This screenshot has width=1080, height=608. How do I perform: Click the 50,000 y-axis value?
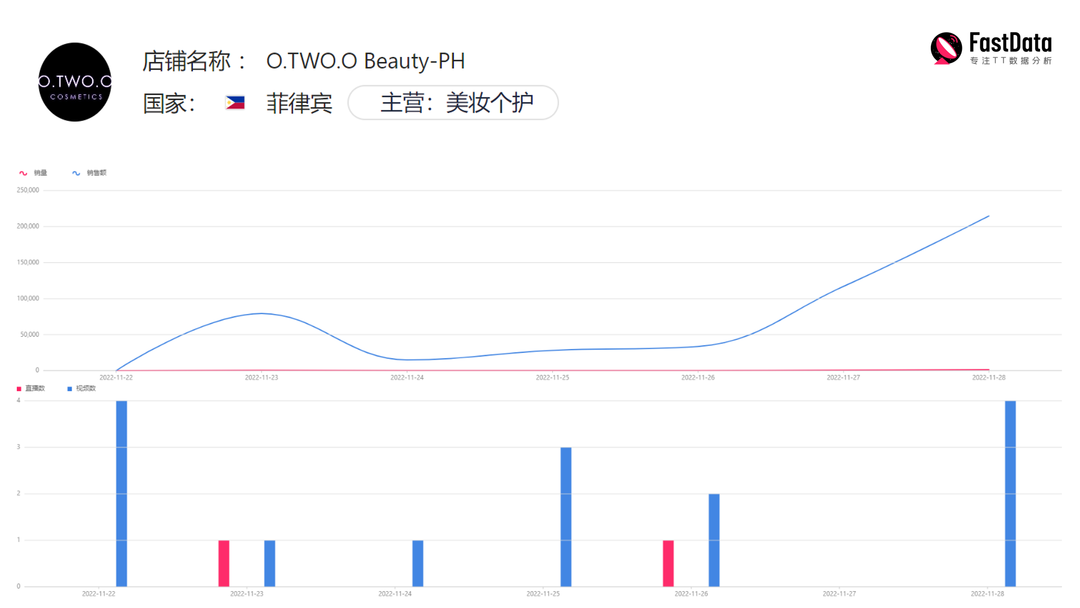click(x=30, y=335)
